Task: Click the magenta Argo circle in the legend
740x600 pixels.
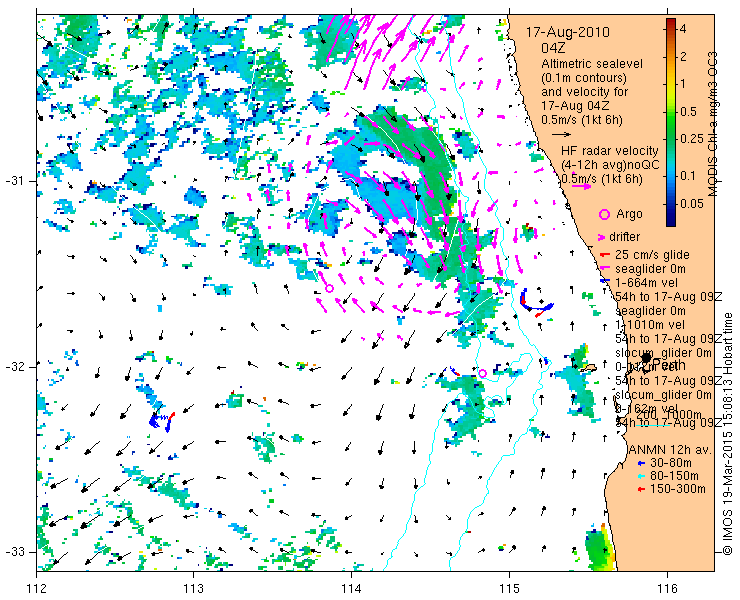Action: point(604,214)
